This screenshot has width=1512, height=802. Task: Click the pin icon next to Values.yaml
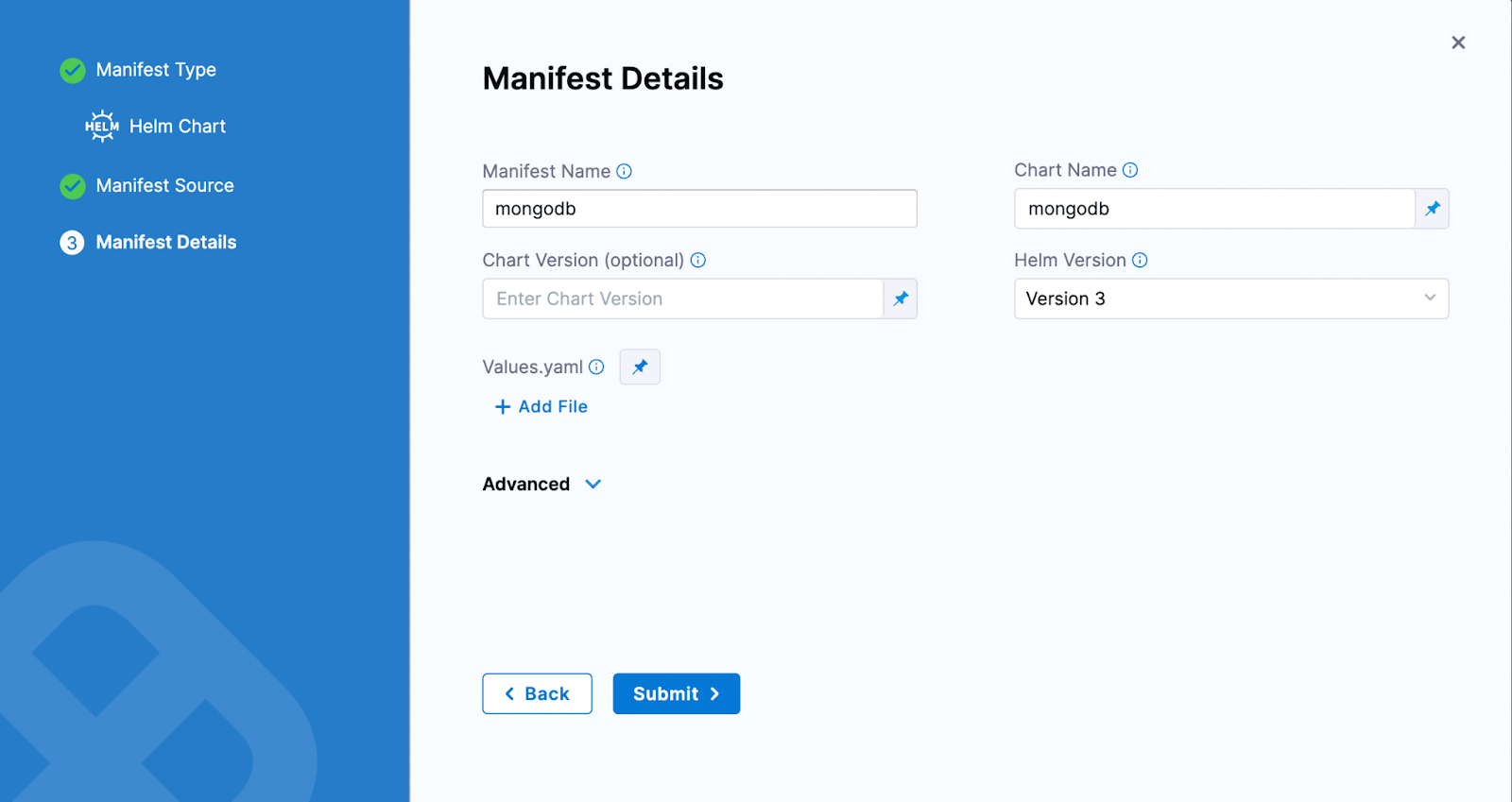(x=640, y=367)
